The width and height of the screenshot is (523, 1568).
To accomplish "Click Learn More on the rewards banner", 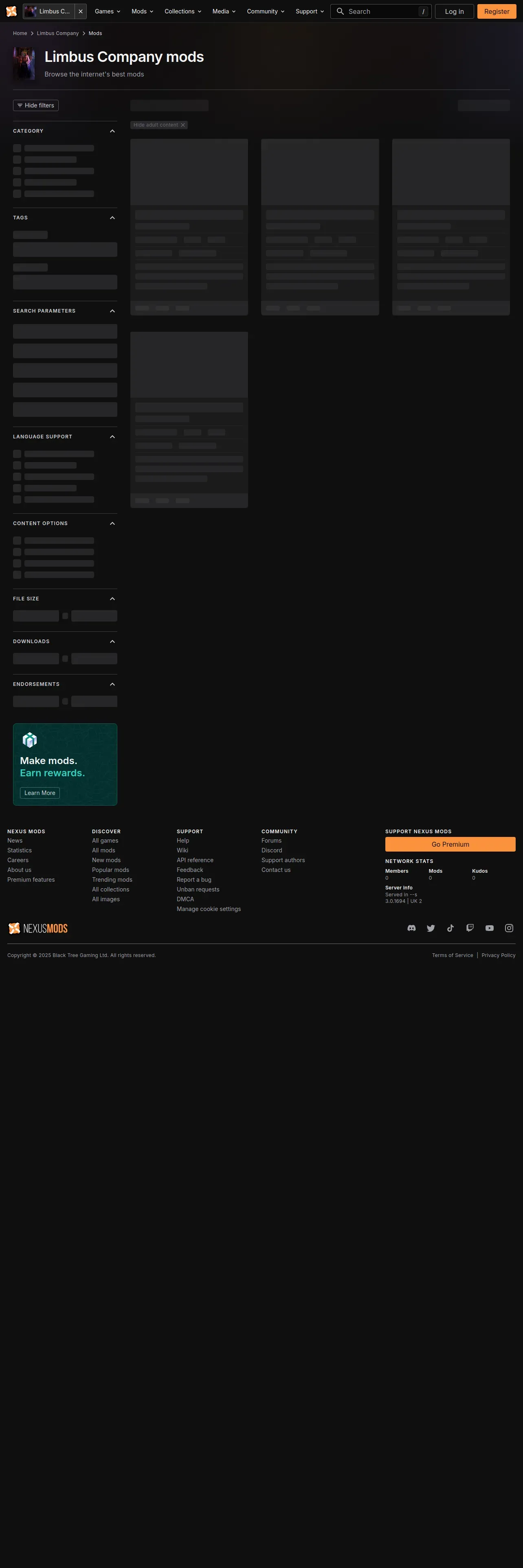I will [40, 793].
